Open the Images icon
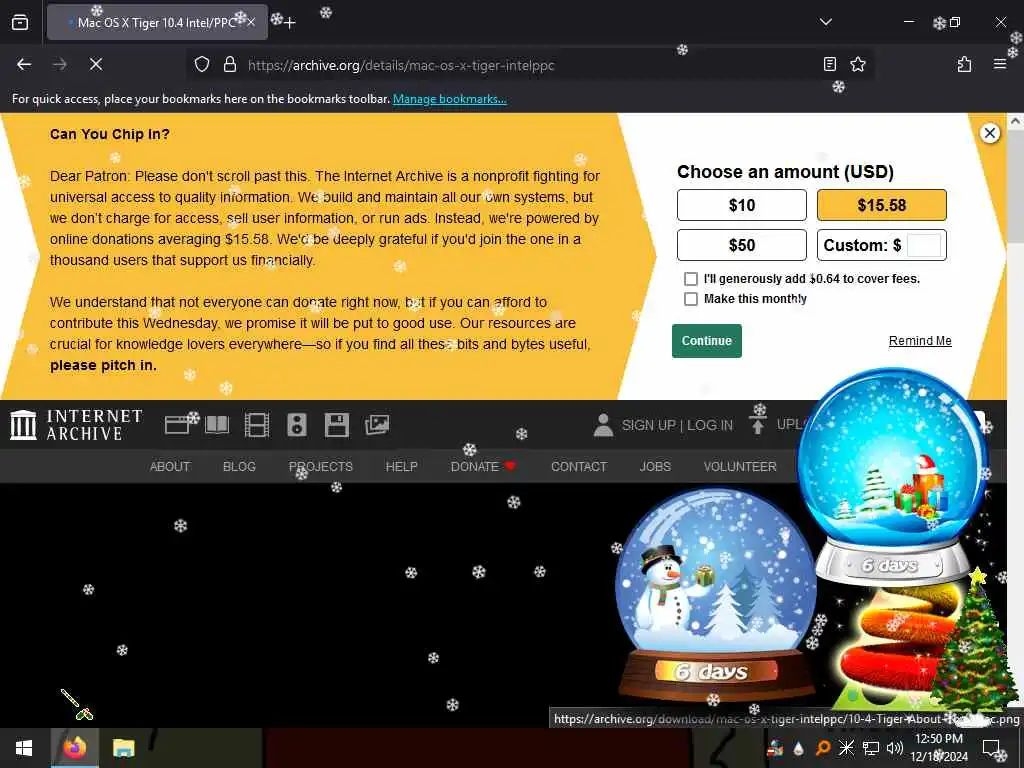Viewport: 1024px width, 768px height. (377, 425)
